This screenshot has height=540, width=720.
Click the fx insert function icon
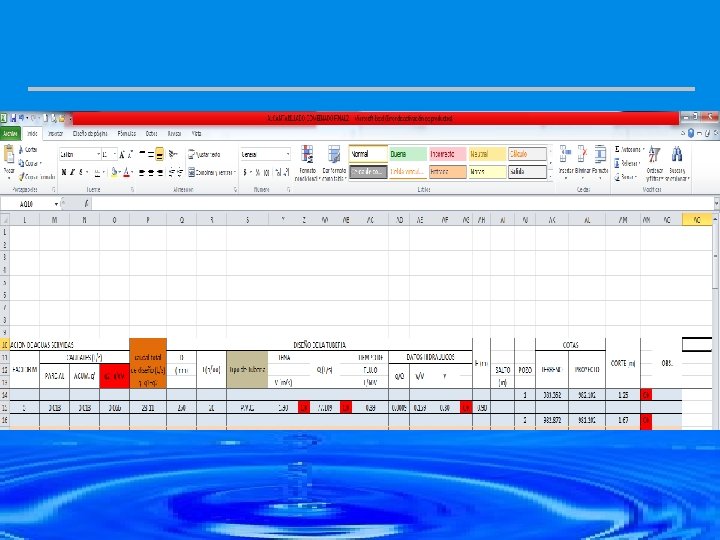[86, 203]
